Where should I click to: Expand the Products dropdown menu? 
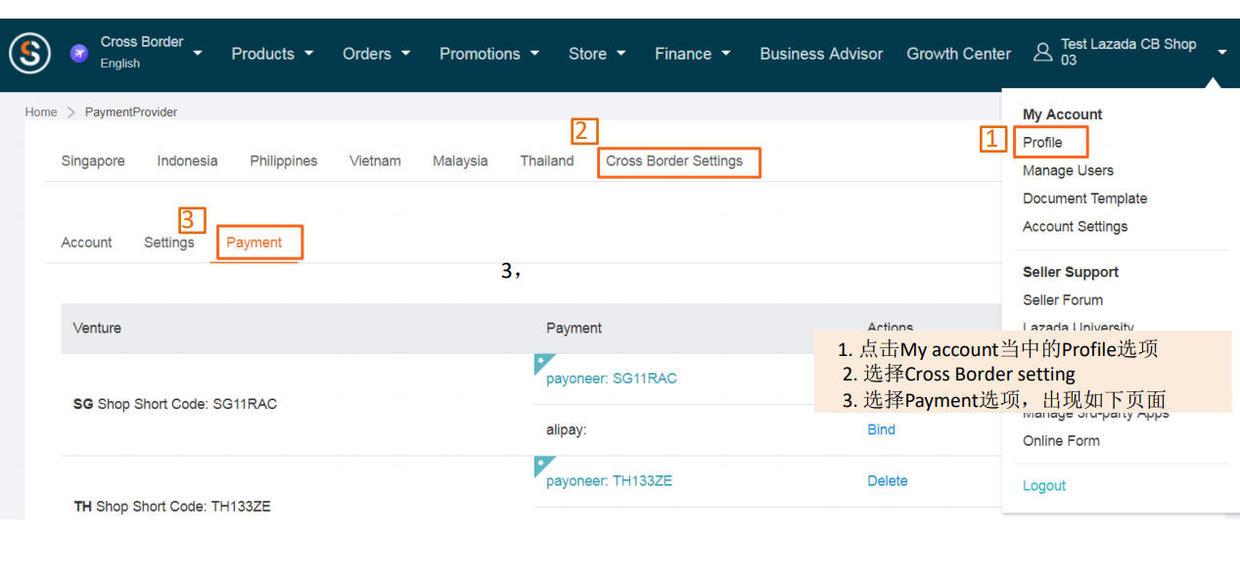(272, 54)
